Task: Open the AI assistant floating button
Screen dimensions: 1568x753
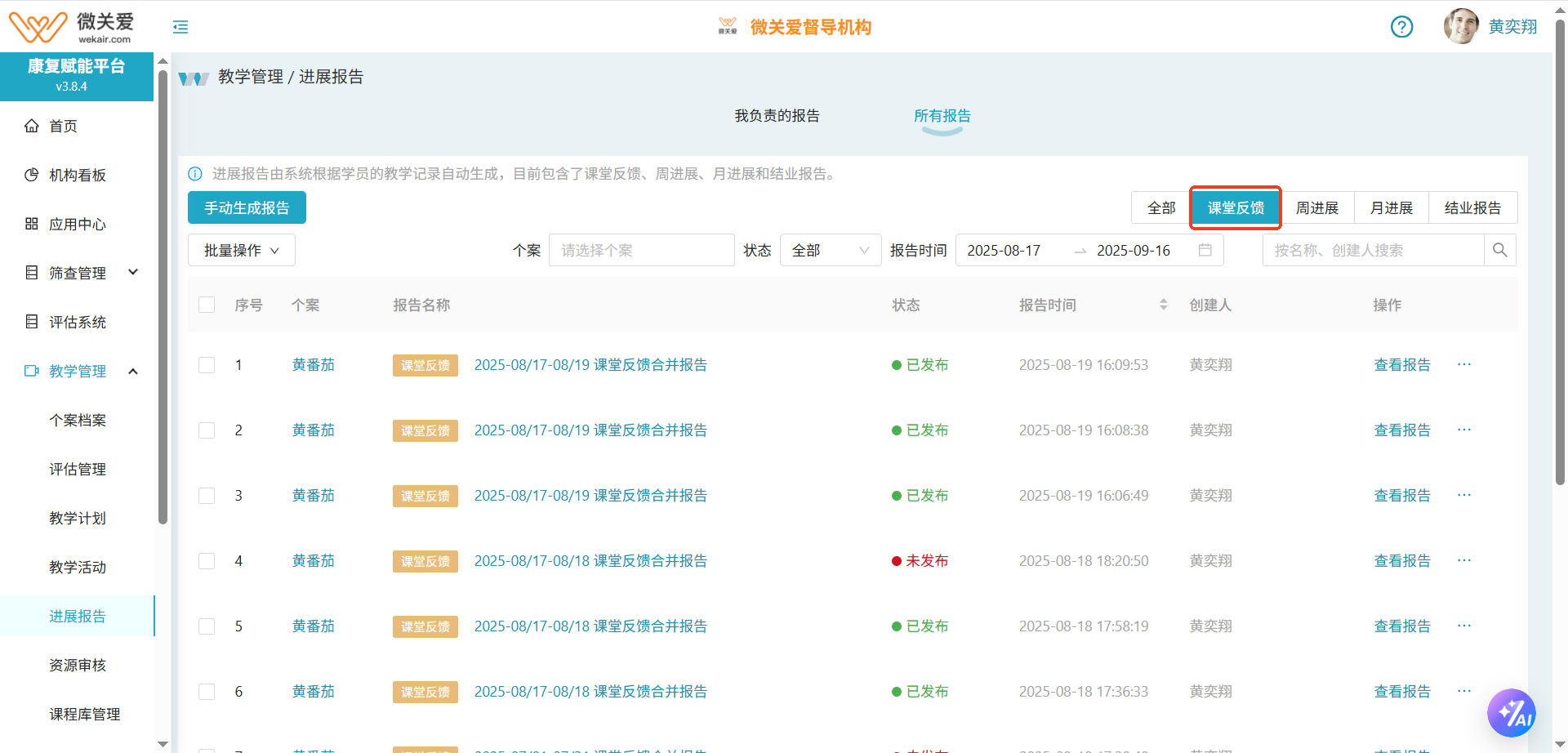Action: (1511, 713)
